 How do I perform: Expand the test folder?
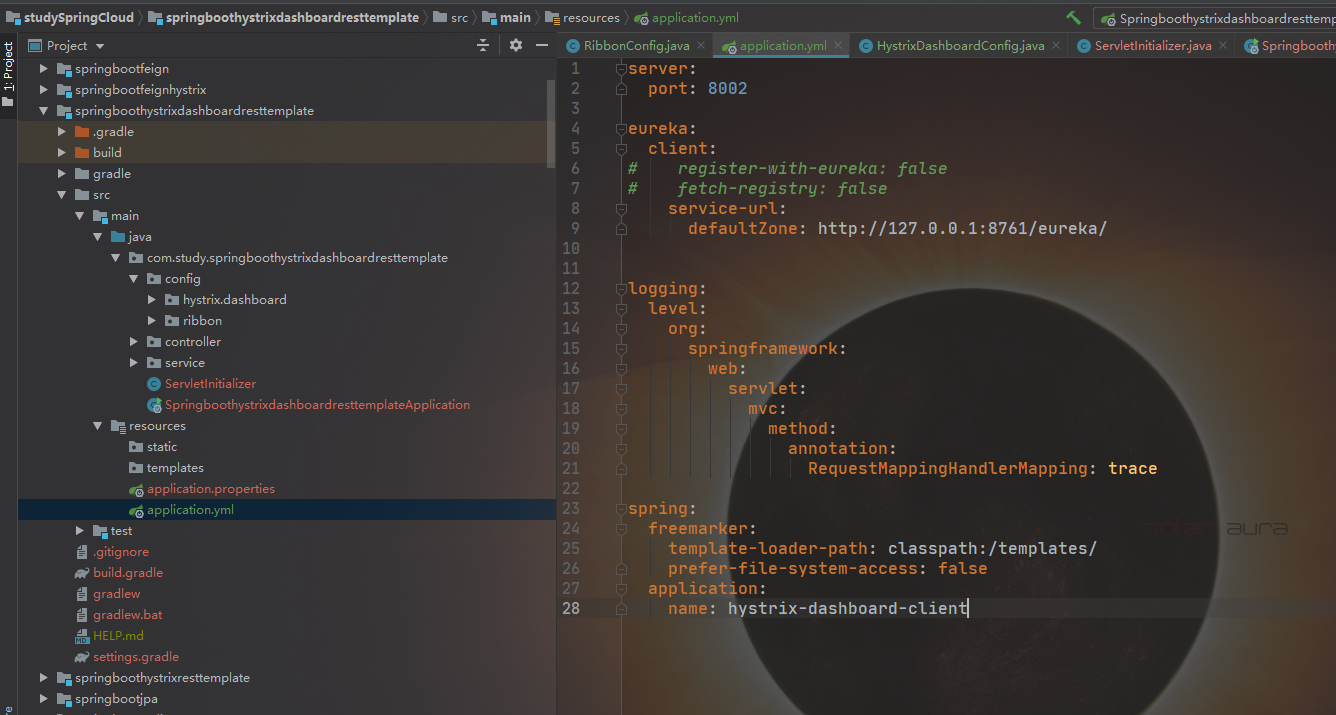(x=80, y=531)
